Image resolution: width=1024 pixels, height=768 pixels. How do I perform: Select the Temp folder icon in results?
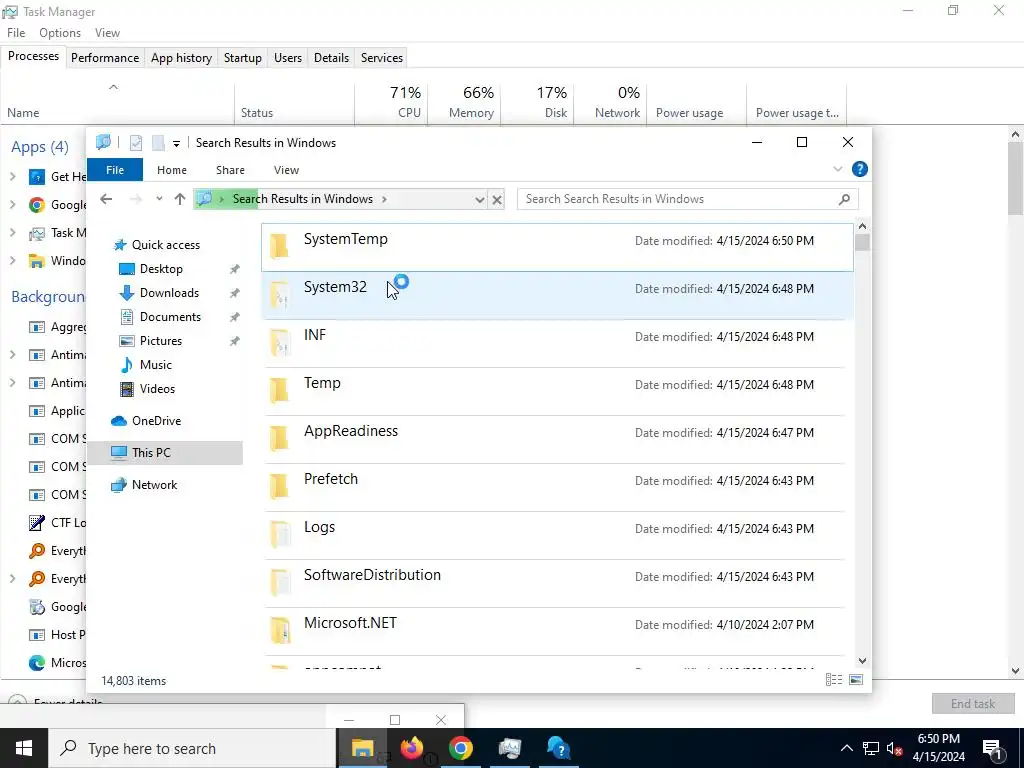point(280,391)
